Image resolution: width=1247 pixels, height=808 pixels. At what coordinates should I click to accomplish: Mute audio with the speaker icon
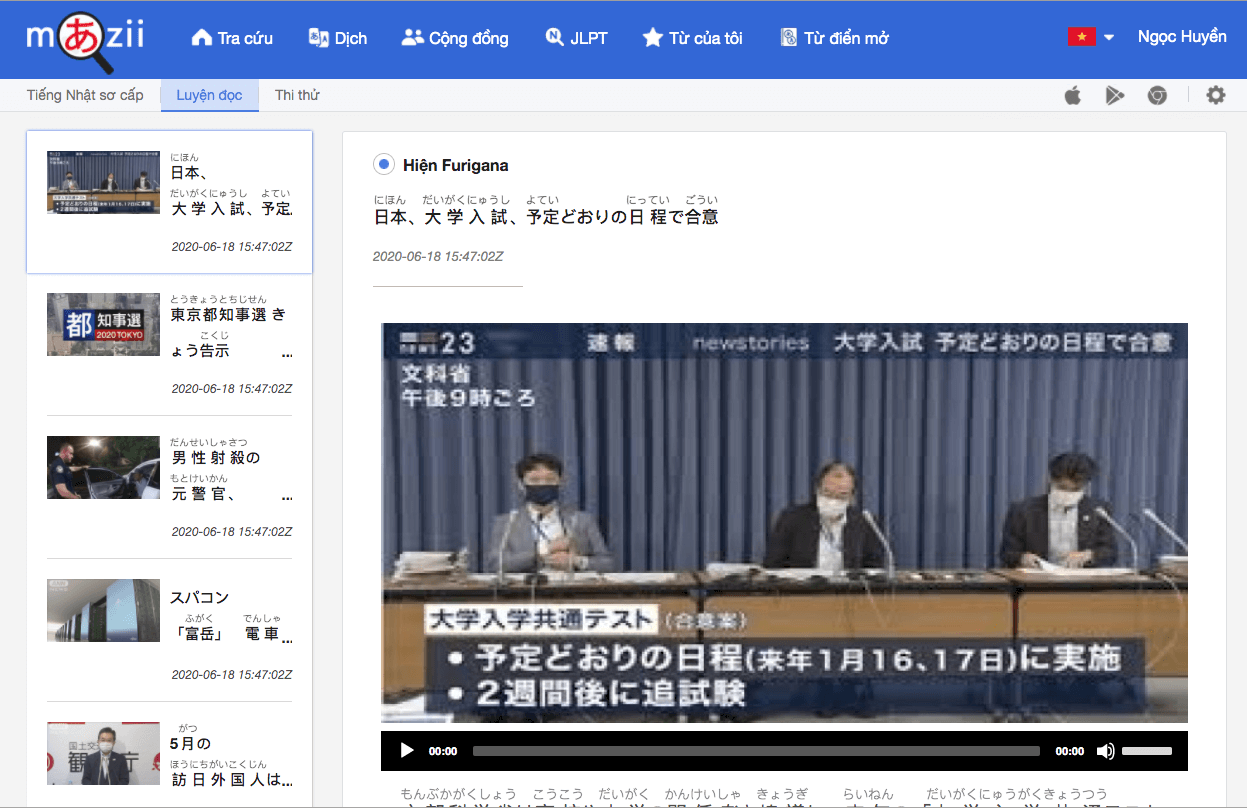click(1105, 751)
